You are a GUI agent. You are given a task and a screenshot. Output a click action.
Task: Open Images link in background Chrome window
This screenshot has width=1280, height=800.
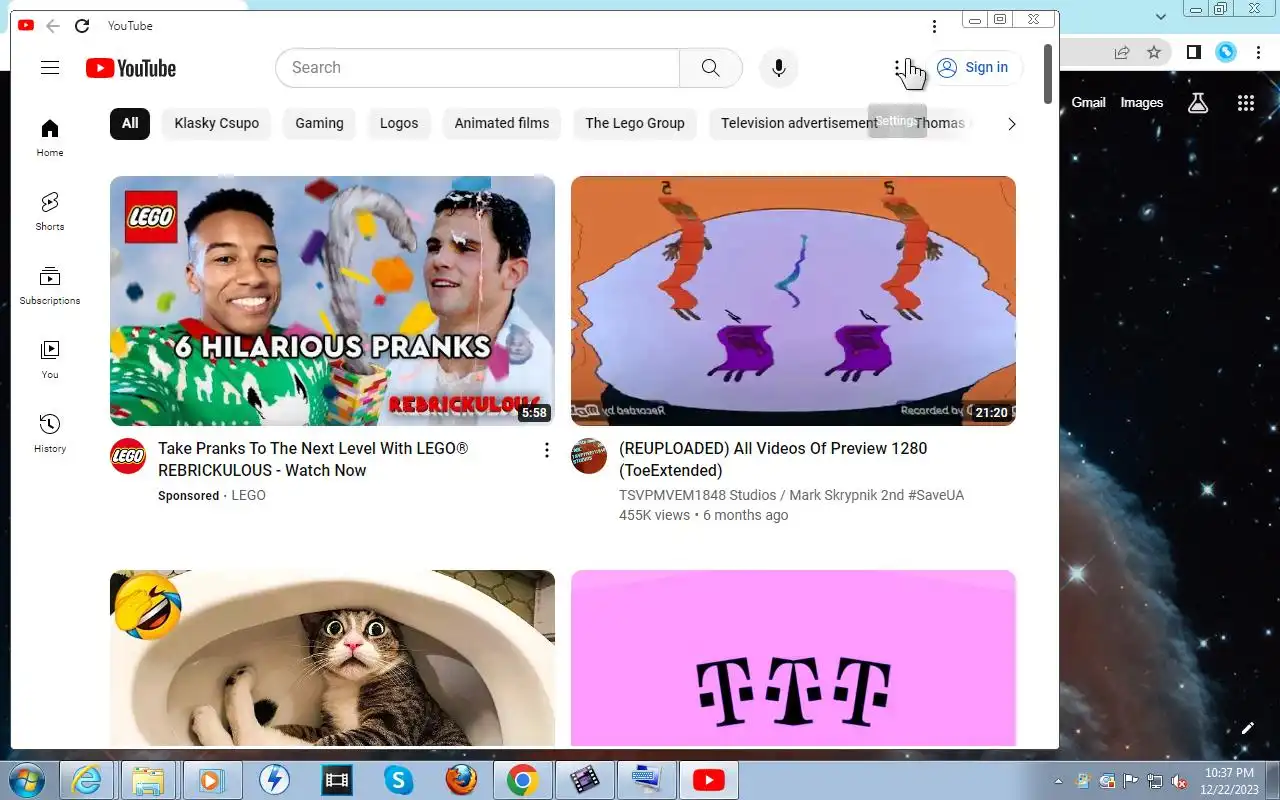(1141, 102)
